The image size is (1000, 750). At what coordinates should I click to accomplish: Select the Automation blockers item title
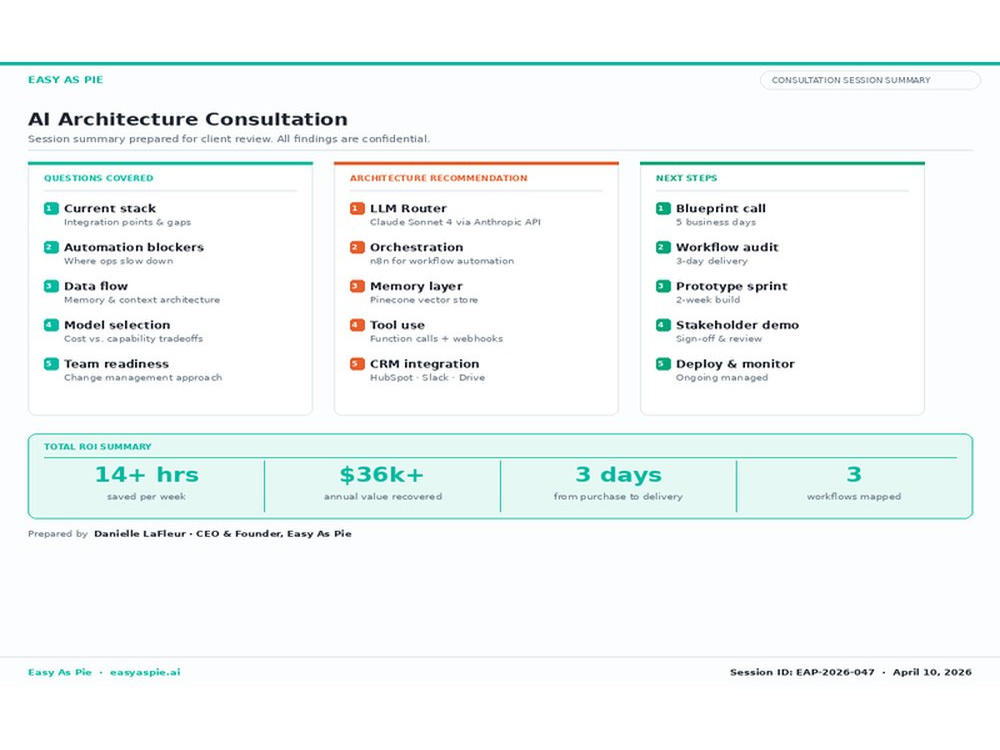[x=134, y=247]
